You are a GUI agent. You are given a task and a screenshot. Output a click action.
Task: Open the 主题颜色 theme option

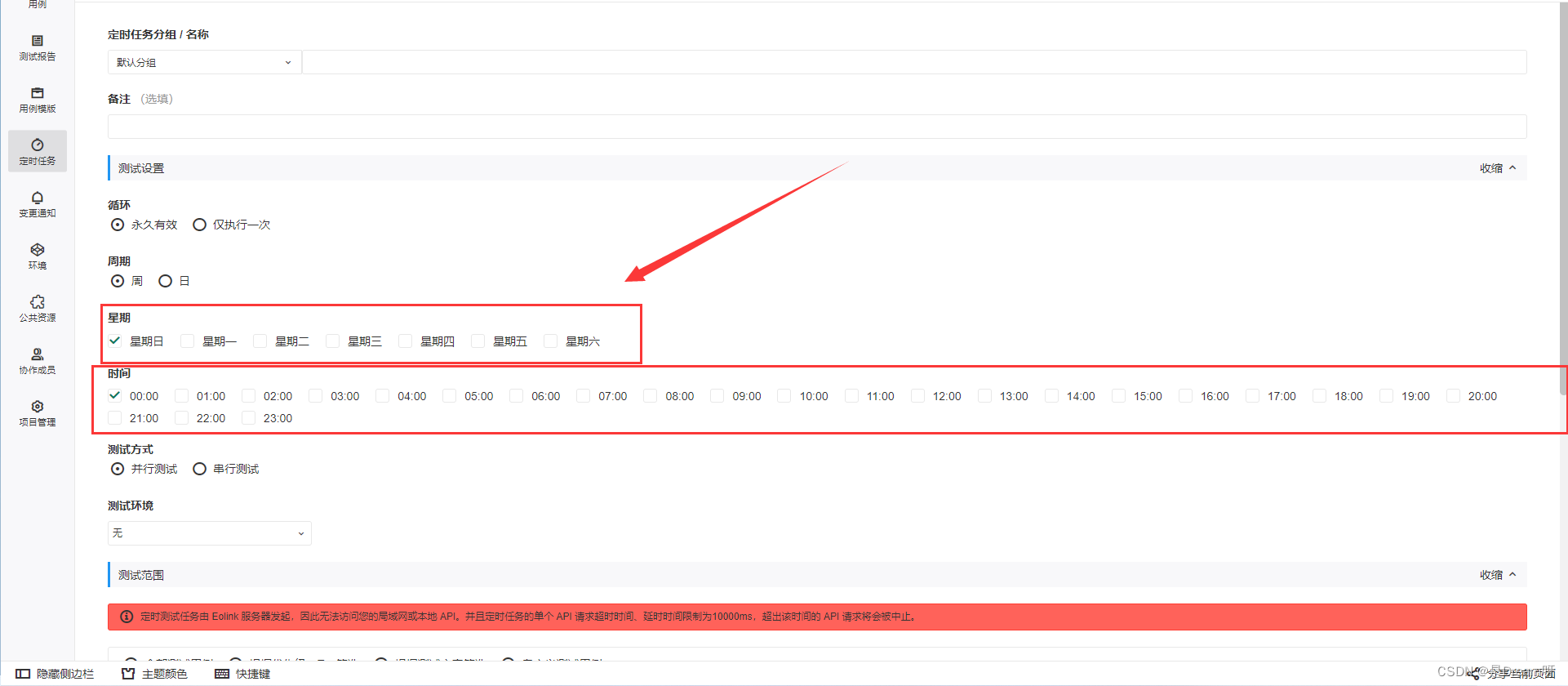[x=154, y=674]
